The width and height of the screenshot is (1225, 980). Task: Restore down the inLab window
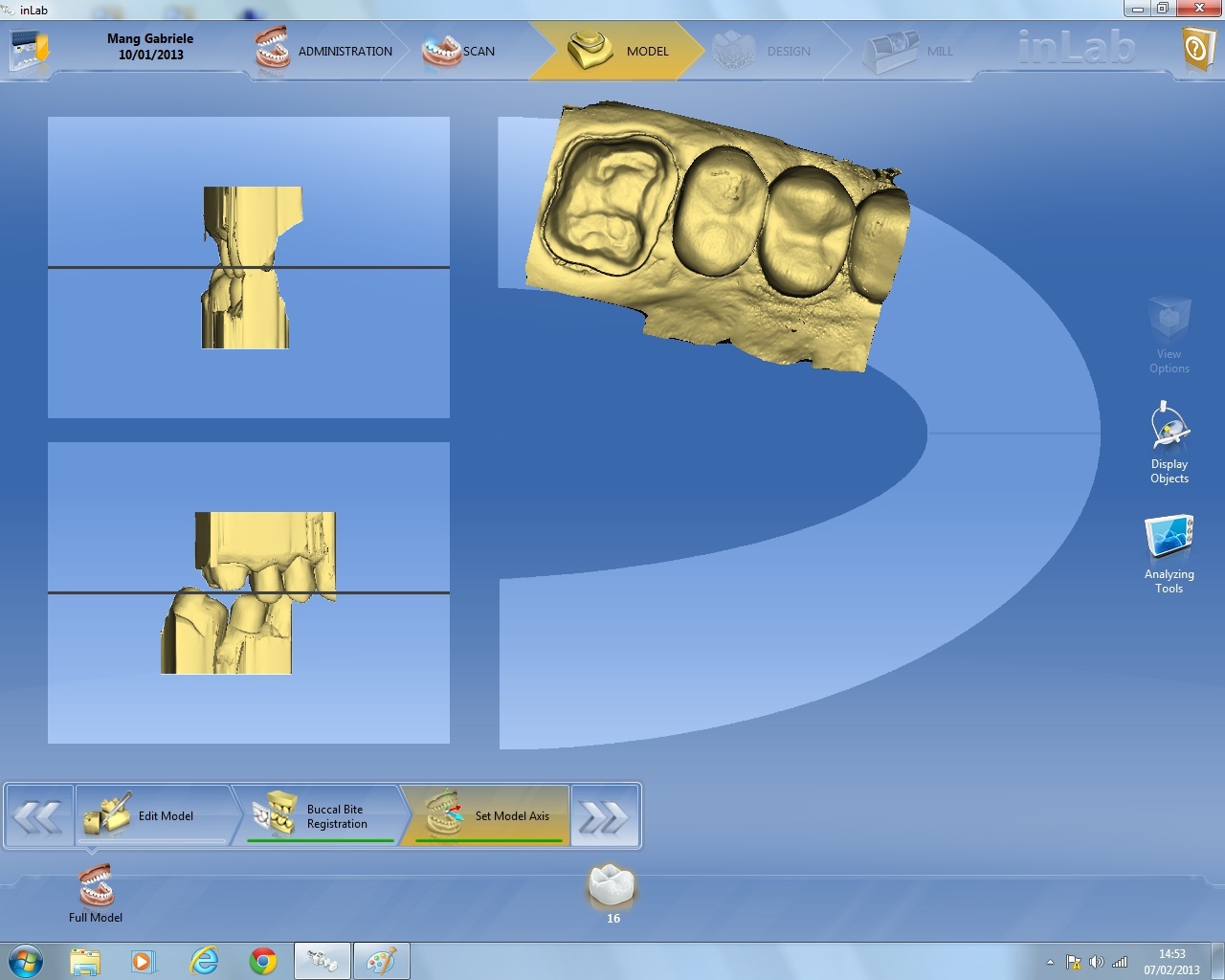[x=1162, y=9]
